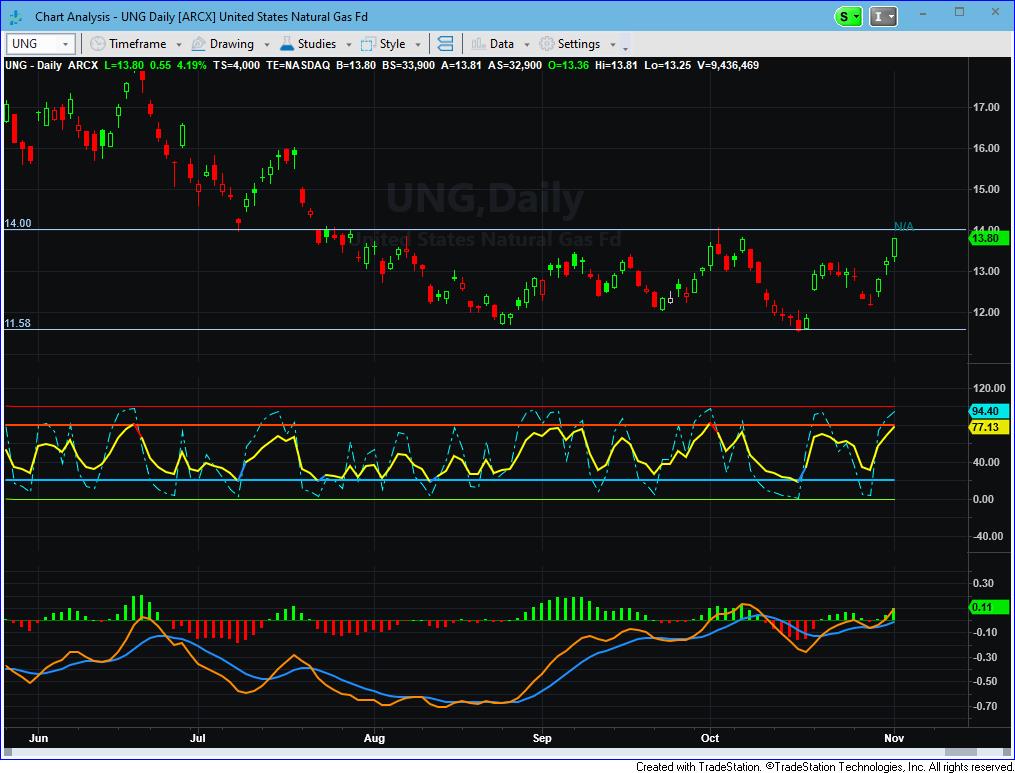Screen dimensions: 1015x773
Task: Click the stacked panels layout icon
Action: pos(446,44)
